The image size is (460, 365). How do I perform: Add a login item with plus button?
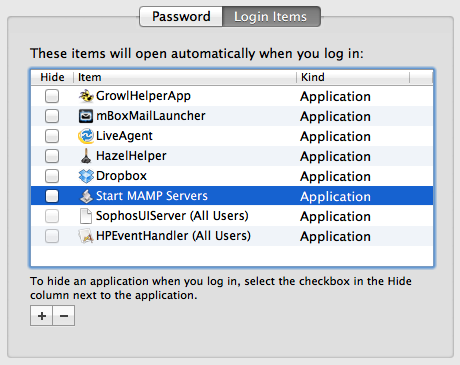41,315
